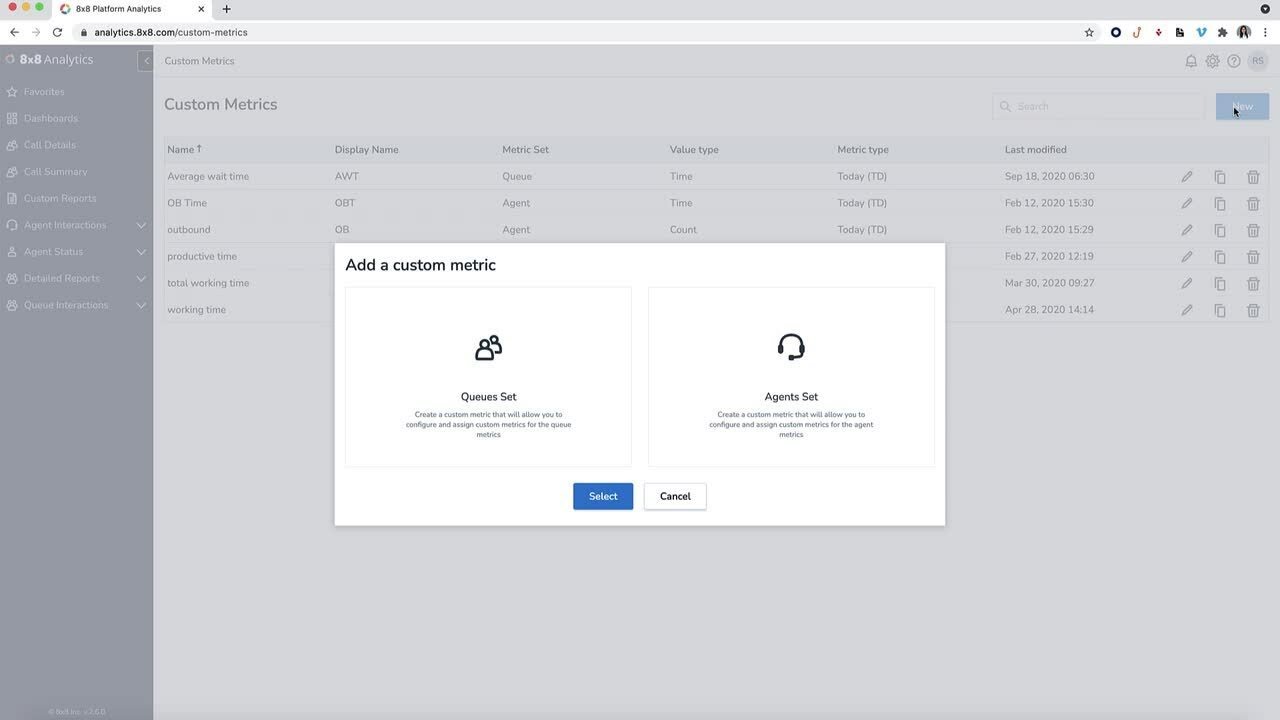Click Custom Metrics breadcrumb
Screen dimensions: 1280x720
click(199, 61)
